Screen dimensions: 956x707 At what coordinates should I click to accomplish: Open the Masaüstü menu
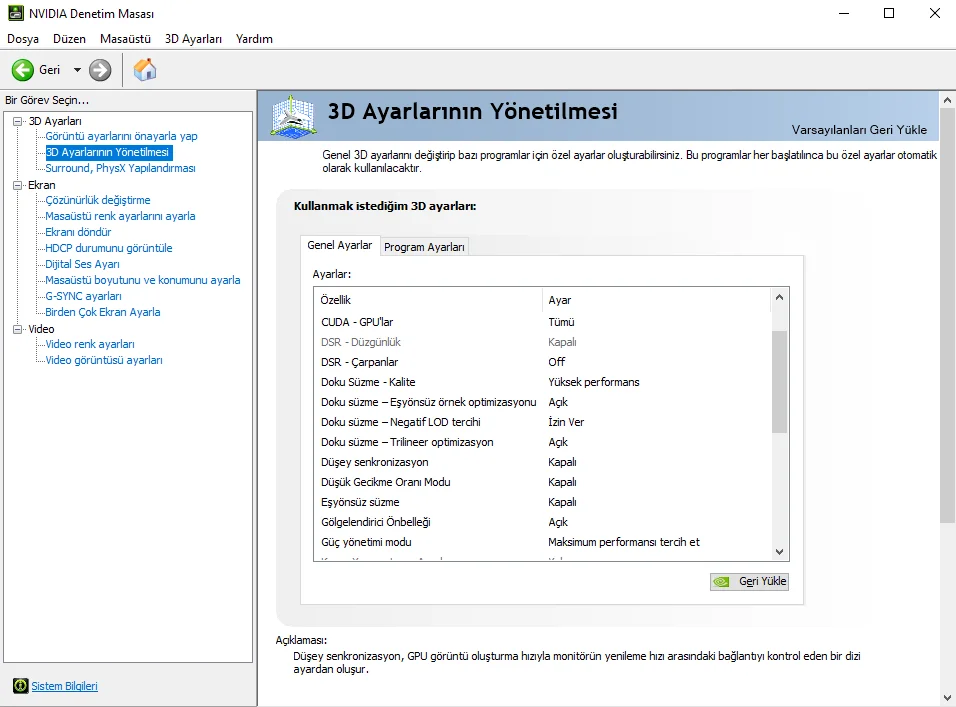point(125,39)
